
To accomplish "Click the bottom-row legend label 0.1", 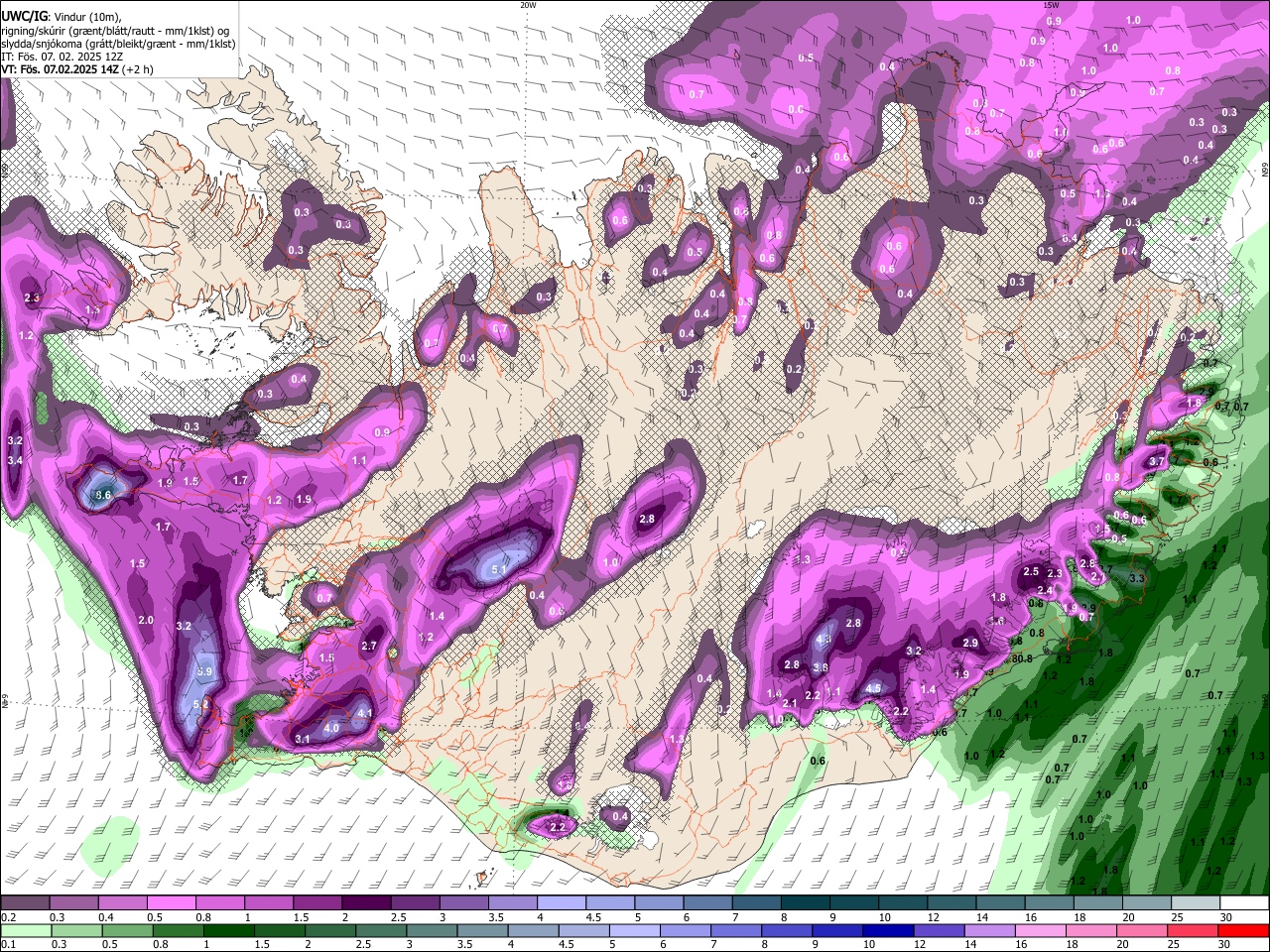I will (x=8, y=945).
